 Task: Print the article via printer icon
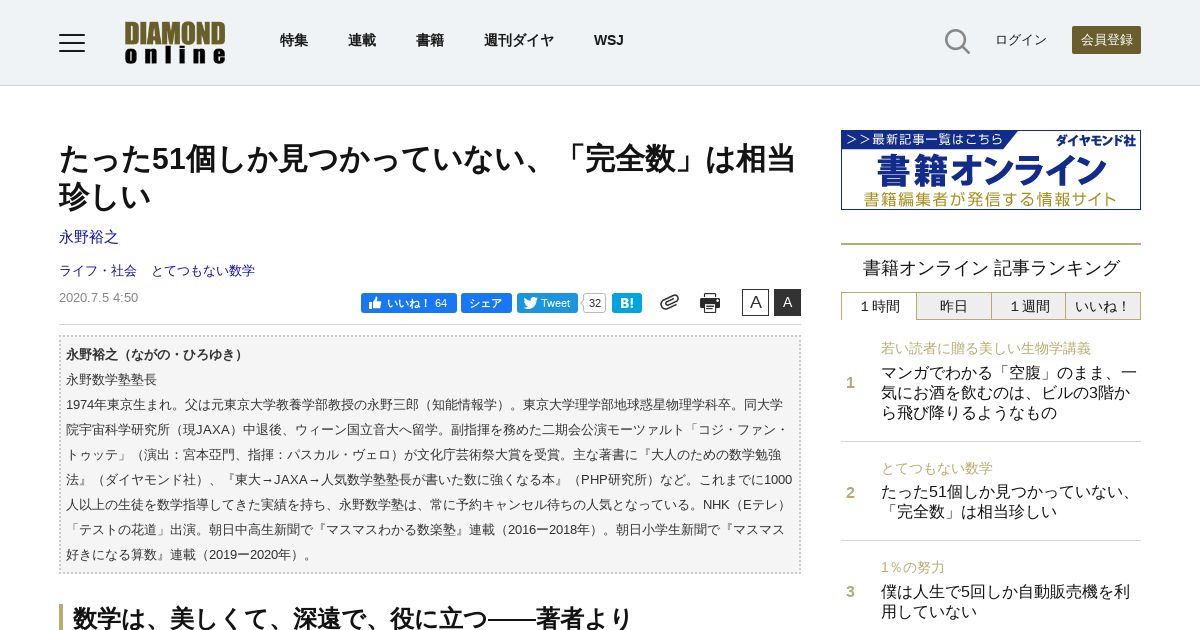[710, 303]
